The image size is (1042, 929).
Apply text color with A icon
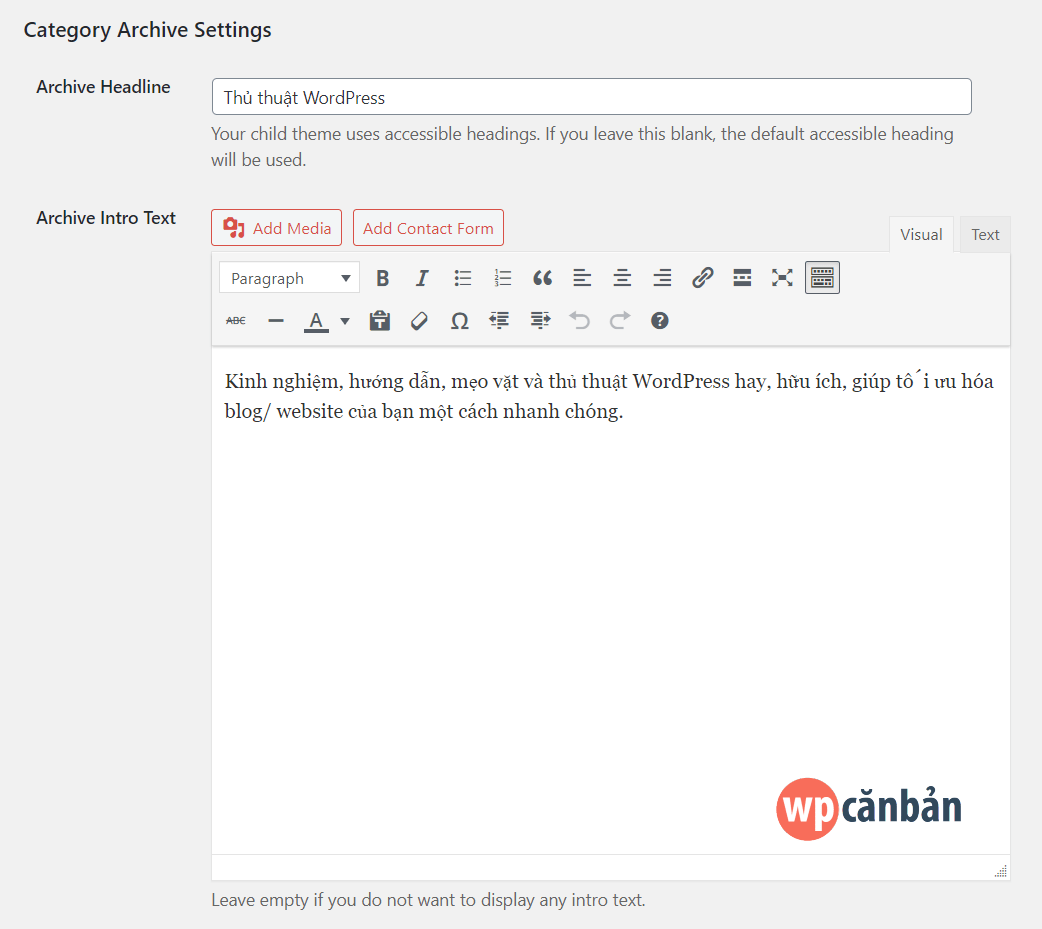click(x=316, y=321)
